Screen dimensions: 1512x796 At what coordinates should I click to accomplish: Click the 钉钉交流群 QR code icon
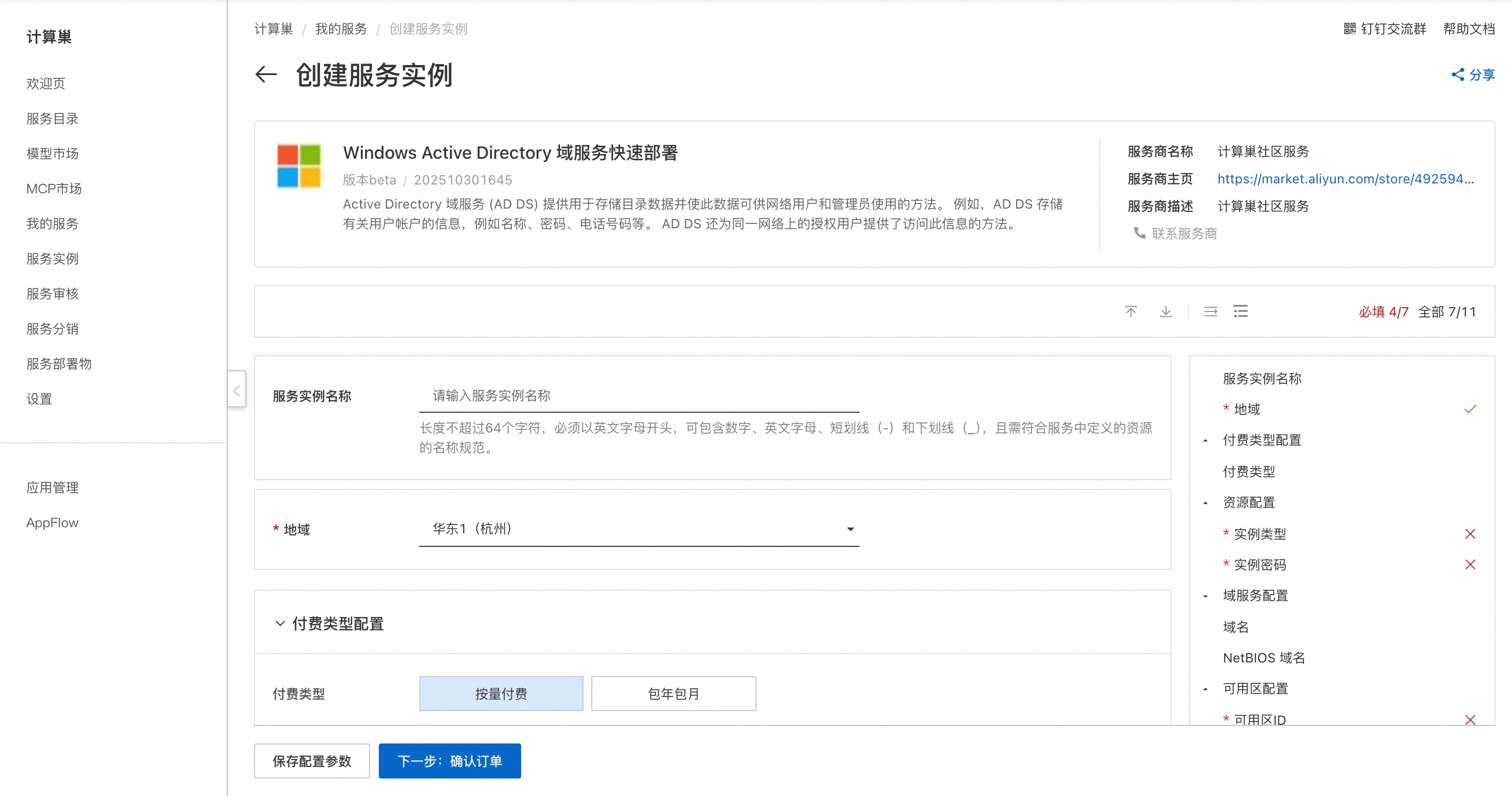[x=1349, y=29]
